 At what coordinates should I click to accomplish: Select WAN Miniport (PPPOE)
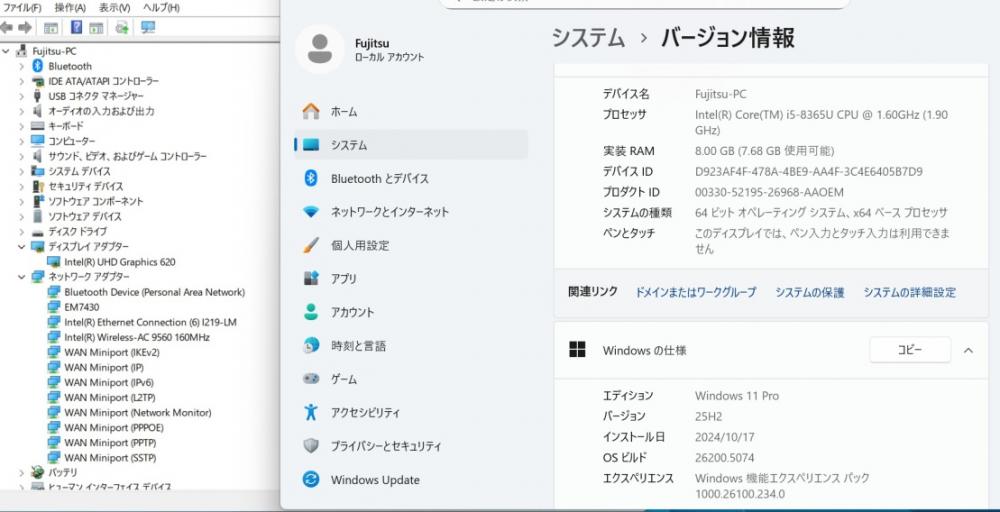(114, 427)
